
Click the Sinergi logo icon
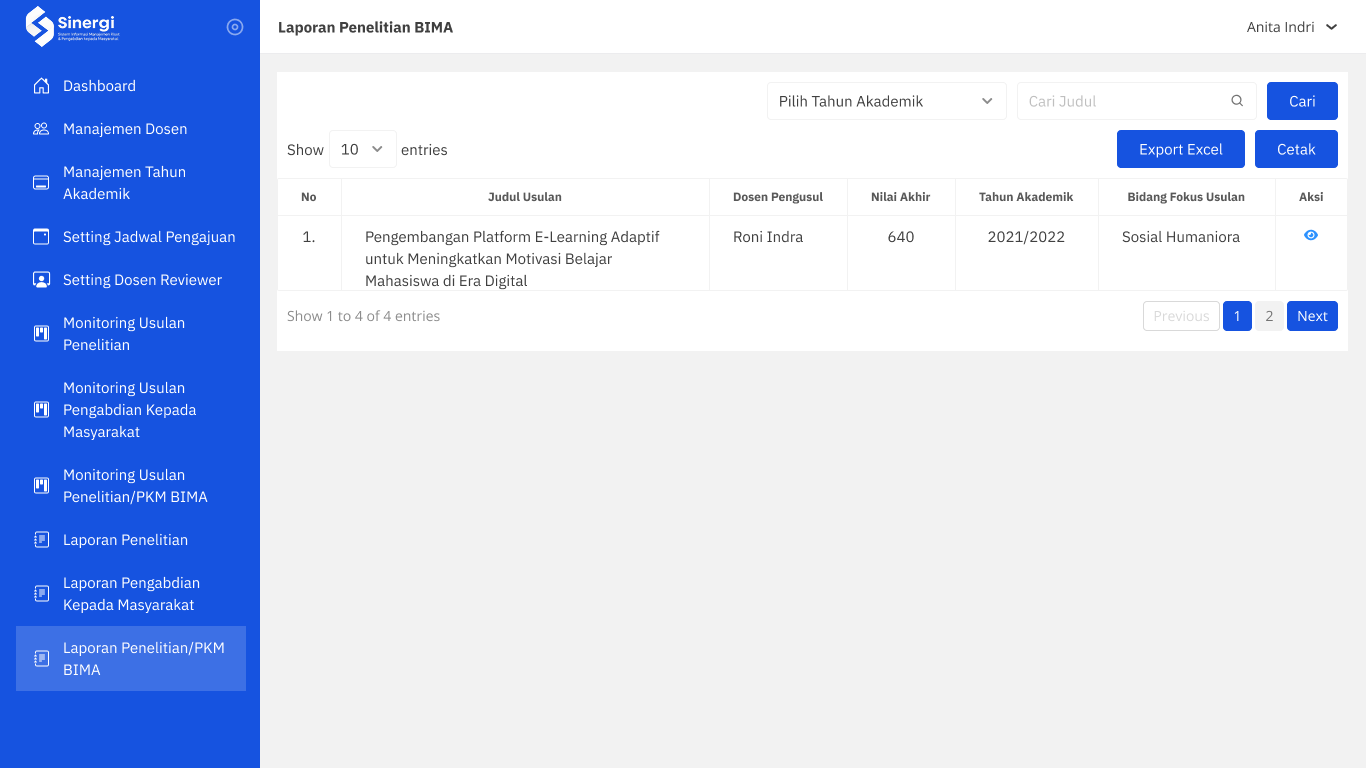pyautogui.click(x=40, y=27)
